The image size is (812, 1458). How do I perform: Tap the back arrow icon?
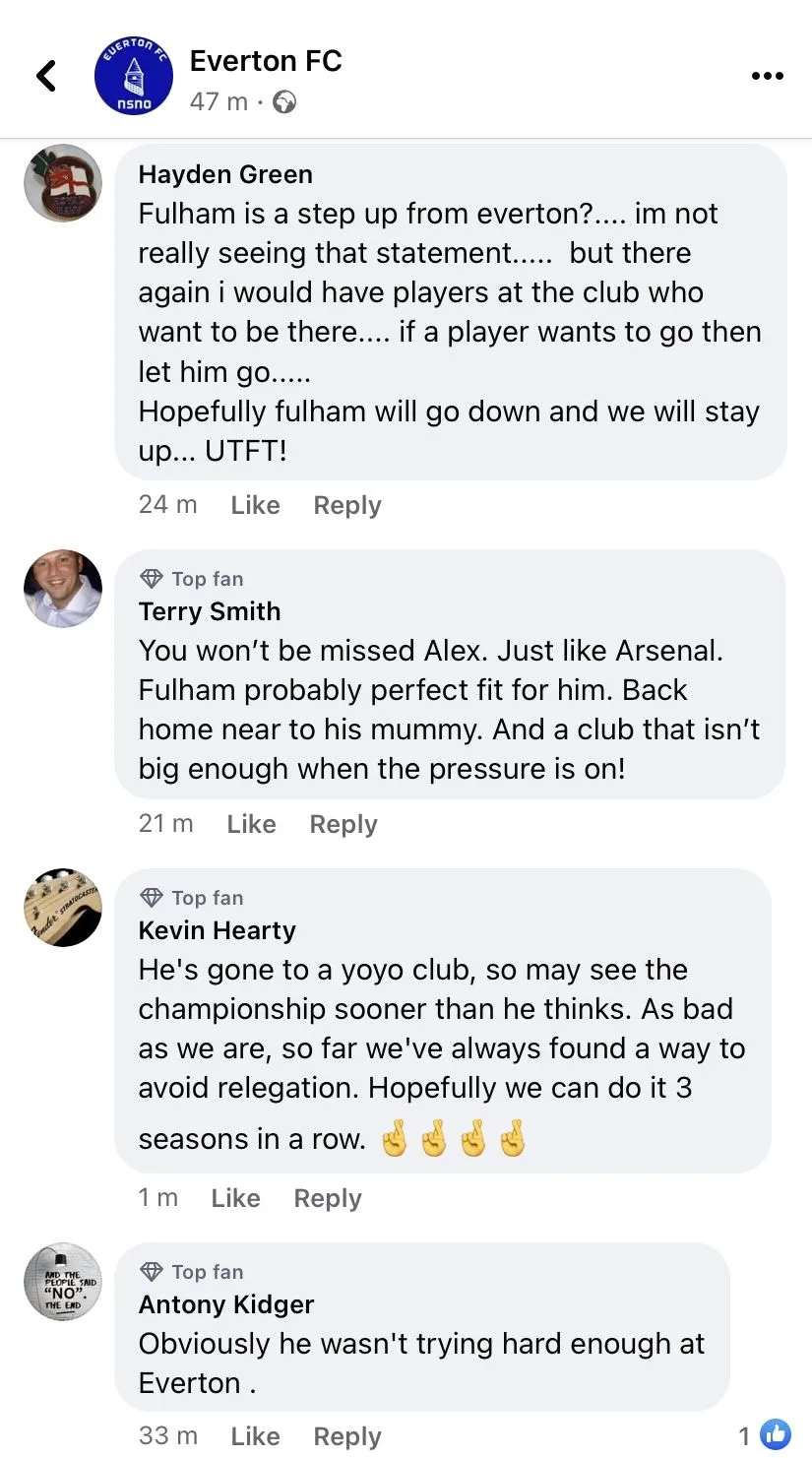[x=46, y=76]
